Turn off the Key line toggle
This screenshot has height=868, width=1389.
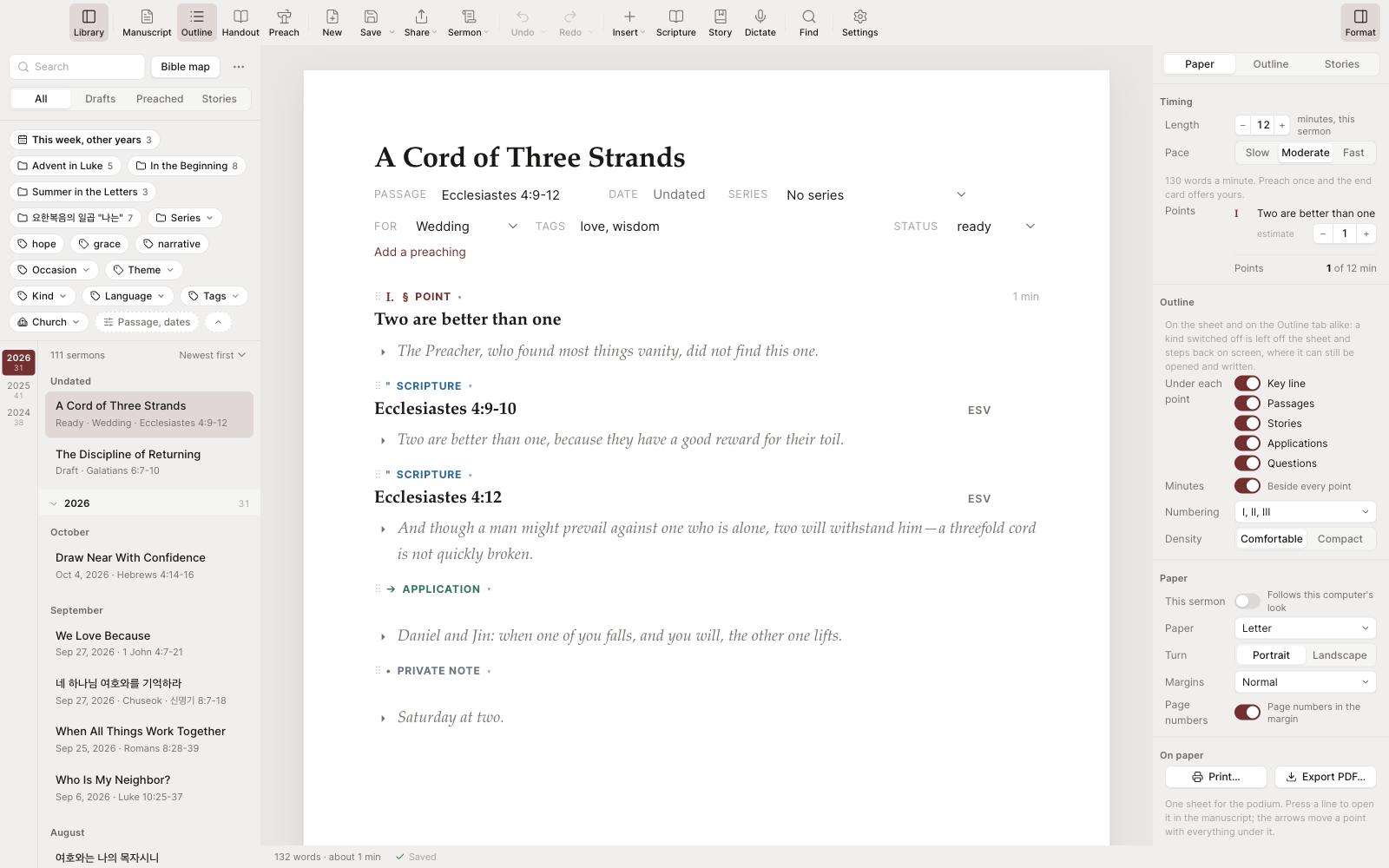pos(1247,384)
